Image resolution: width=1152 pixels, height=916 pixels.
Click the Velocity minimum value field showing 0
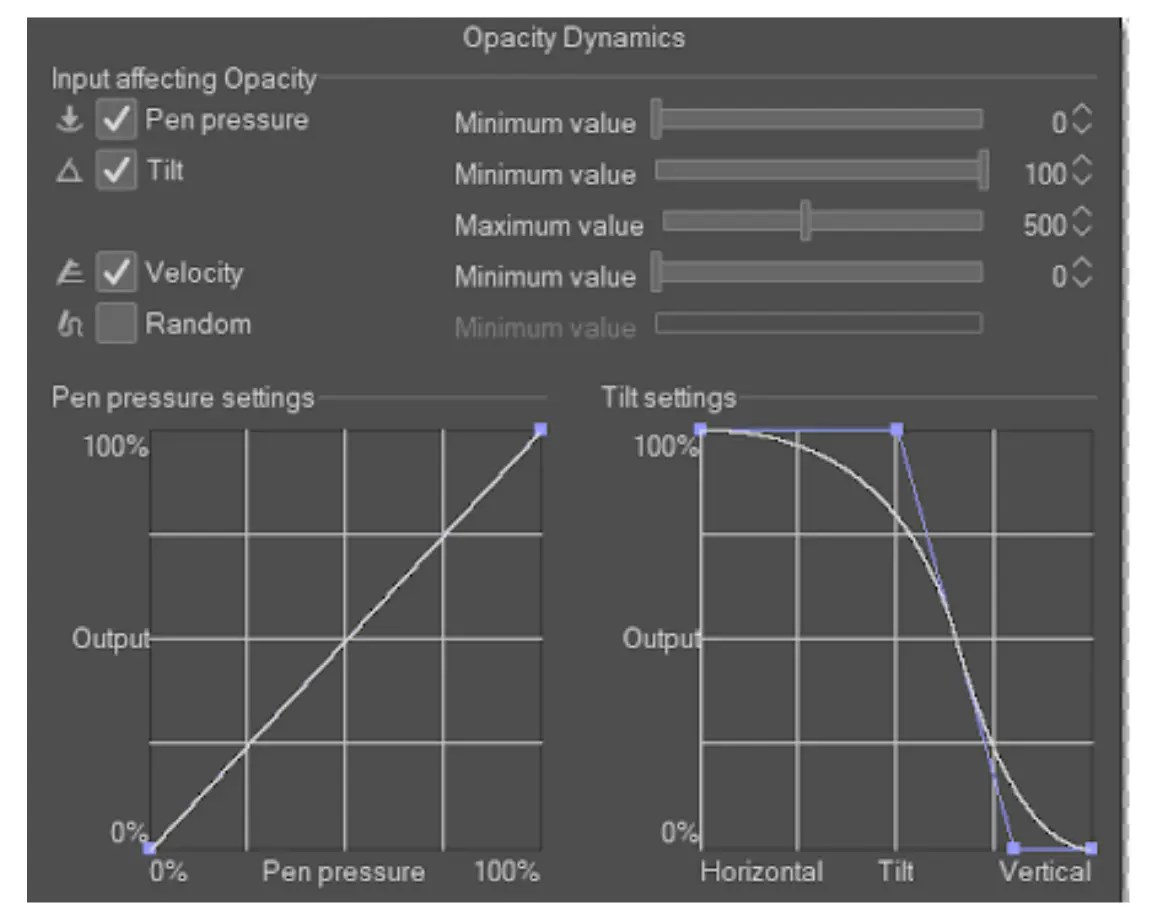(1059, 275)
